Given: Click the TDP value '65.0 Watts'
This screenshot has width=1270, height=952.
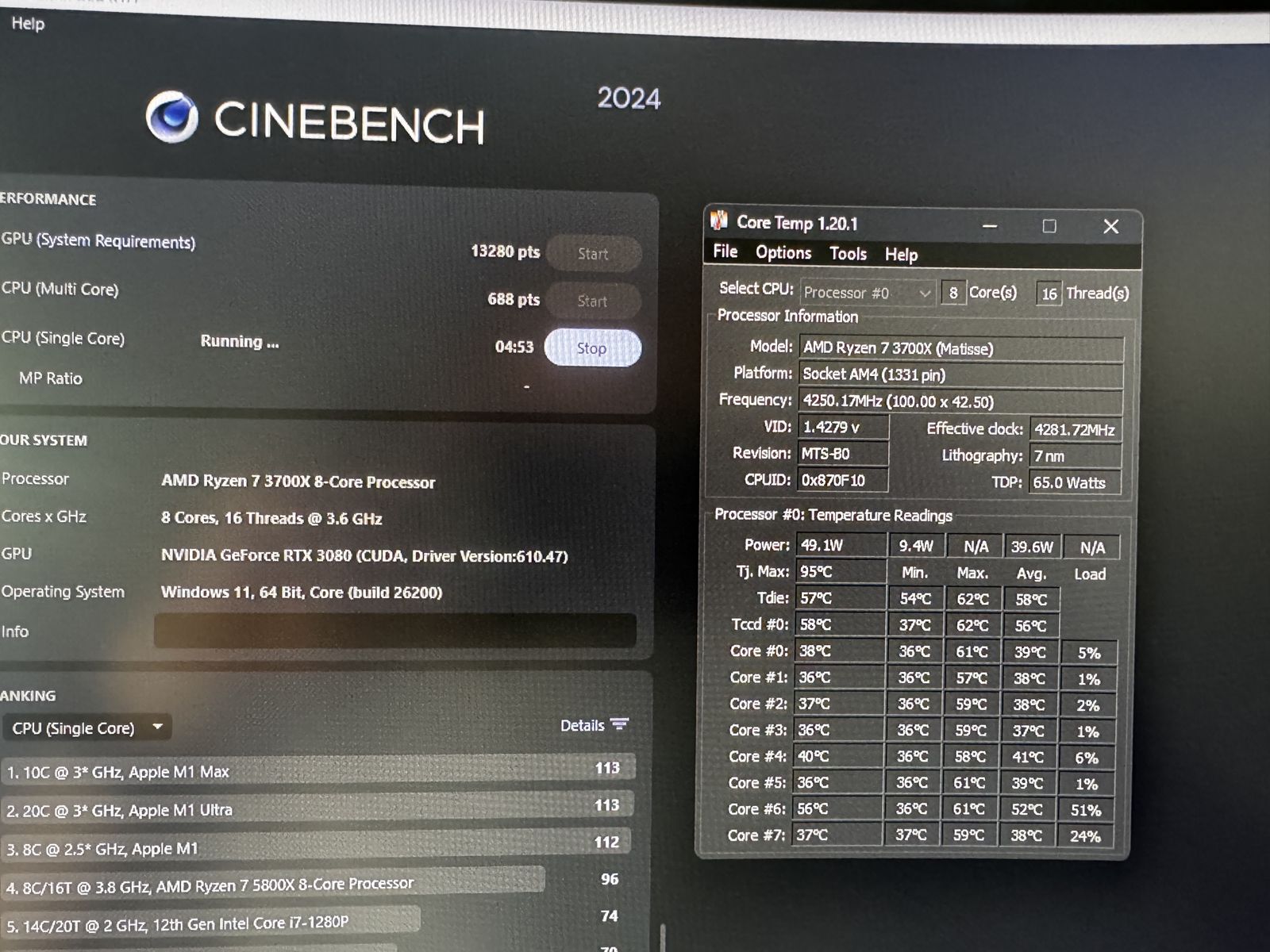Looking at the screenshot, I should (x=1075, y=482).
